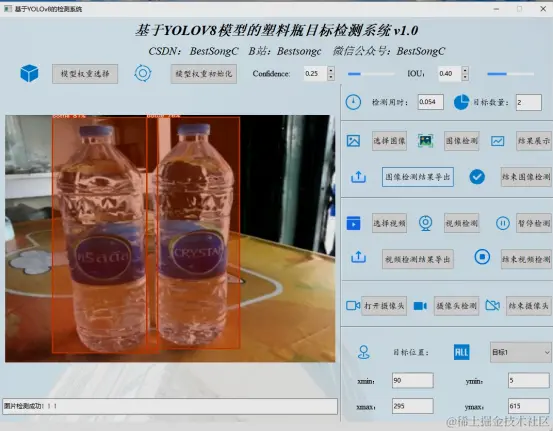The width and height of the screenshot is (554, 432).
Task: Click the circular target reset icon
Action: [x=143, y=73]
